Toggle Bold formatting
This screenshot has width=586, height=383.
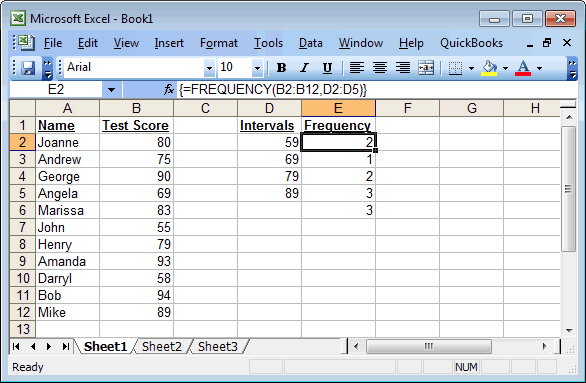(281, 68)
